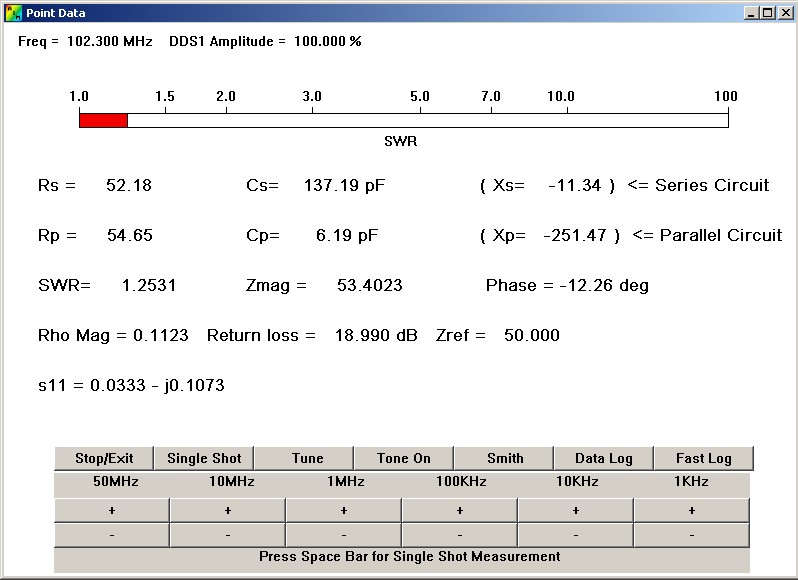The width and height of the screenshot is (798, 580).
Task: Increase frequency by 10MHz with plus
Action: coord(227,510)
